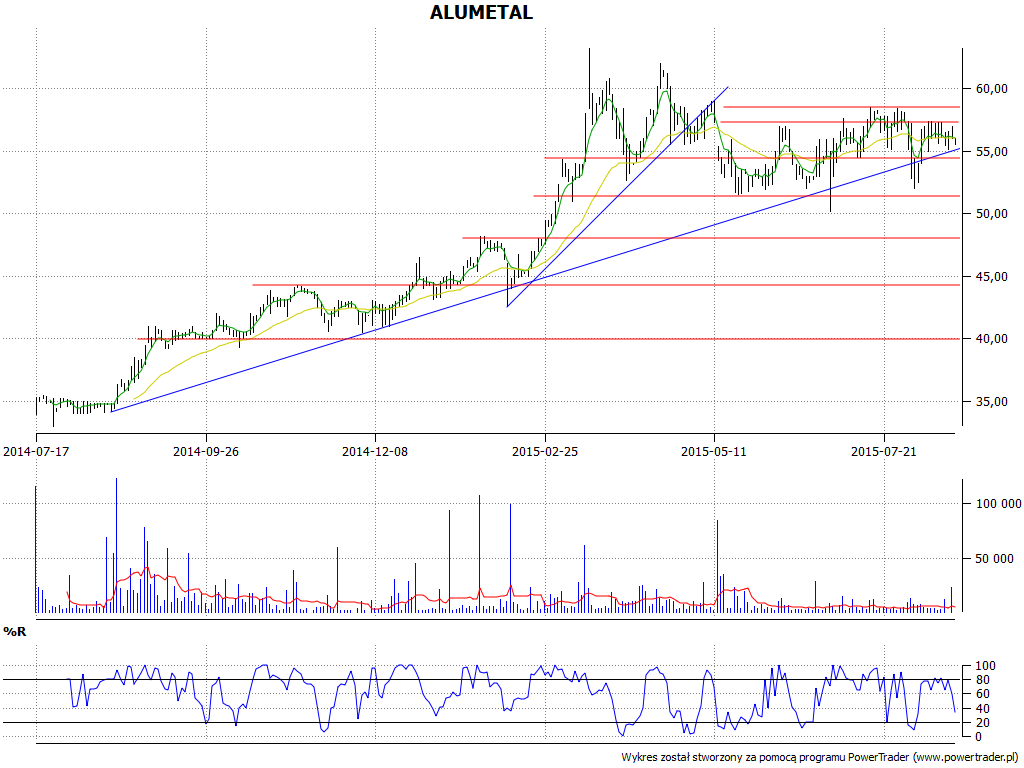Click the %R axis value 100
The width and height of the screenshot is (1024, 768).
[x=985, y=666]
